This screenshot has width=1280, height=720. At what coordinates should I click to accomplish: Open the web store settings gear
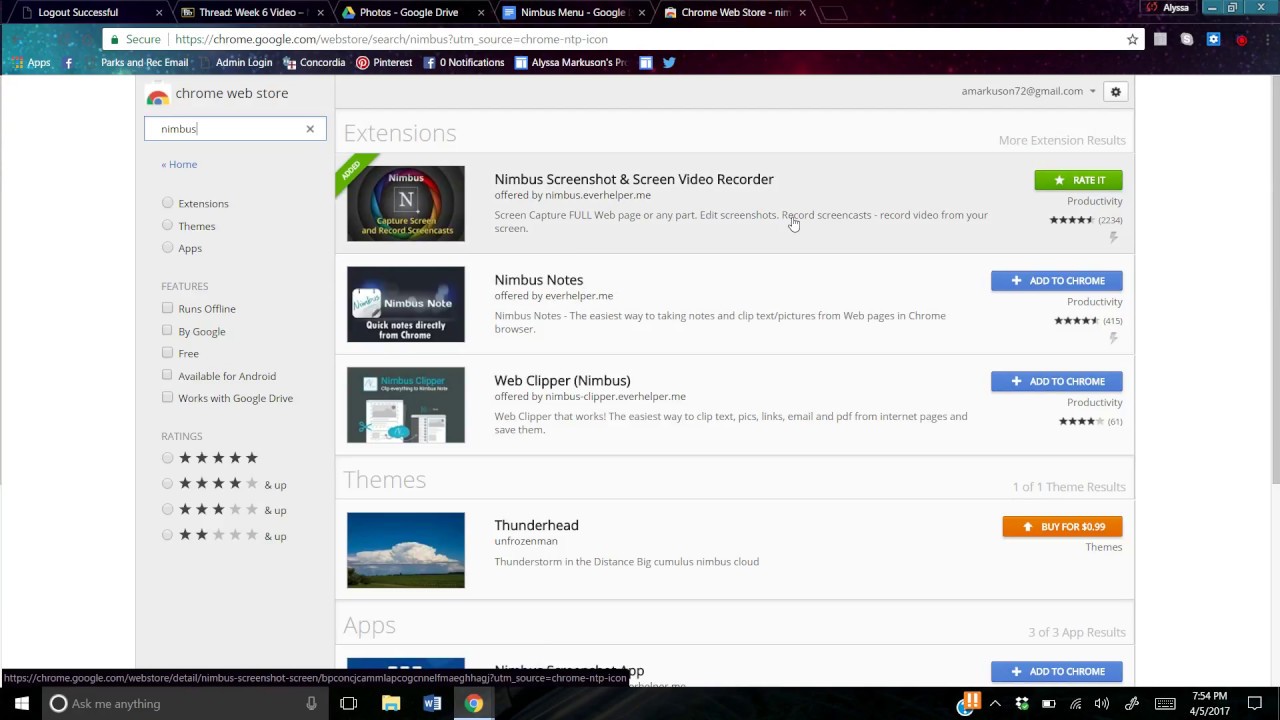[x=1116, y=92]
